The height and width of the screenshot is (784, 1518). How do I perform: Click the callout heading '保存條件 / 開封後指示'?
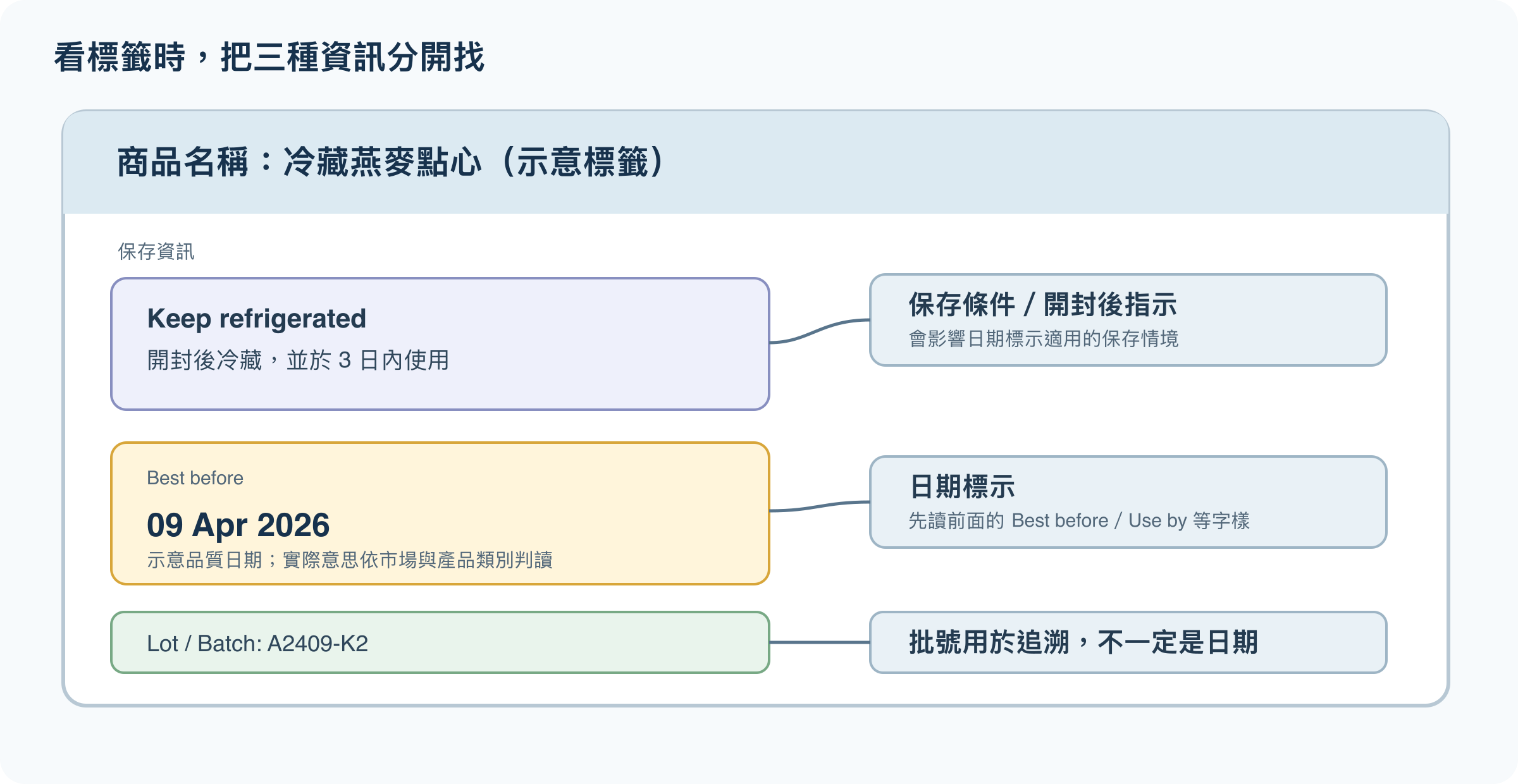click(1042, 305)
